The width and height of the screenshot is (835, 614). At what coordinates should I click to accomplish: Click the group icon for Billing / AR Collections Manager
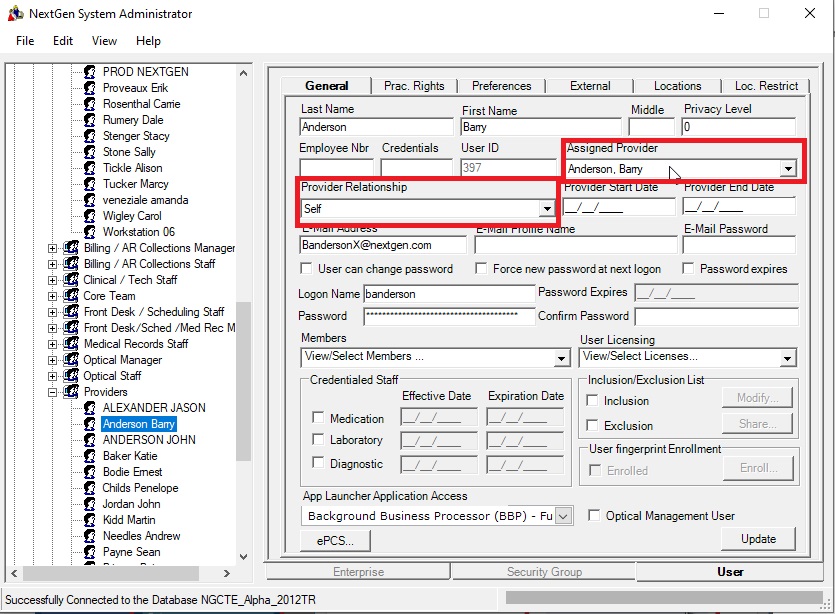coord(71,248)
